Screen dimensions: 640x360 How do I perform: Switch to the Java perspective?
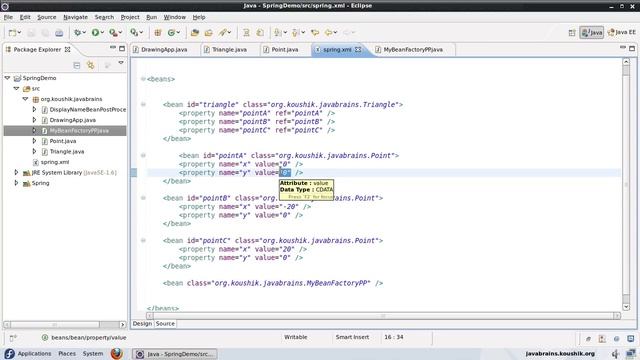coord(591,33)
